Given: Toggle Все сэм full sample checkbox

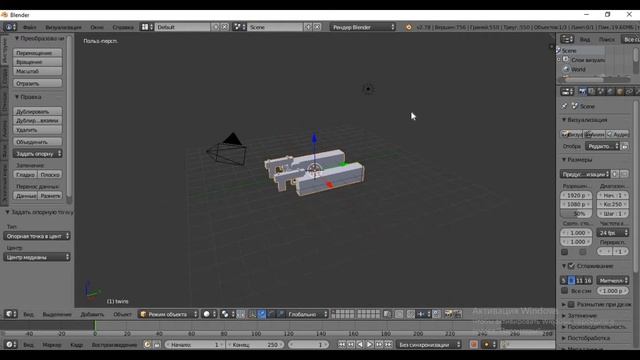Looking at the screenshot, I should coord(564,291).
